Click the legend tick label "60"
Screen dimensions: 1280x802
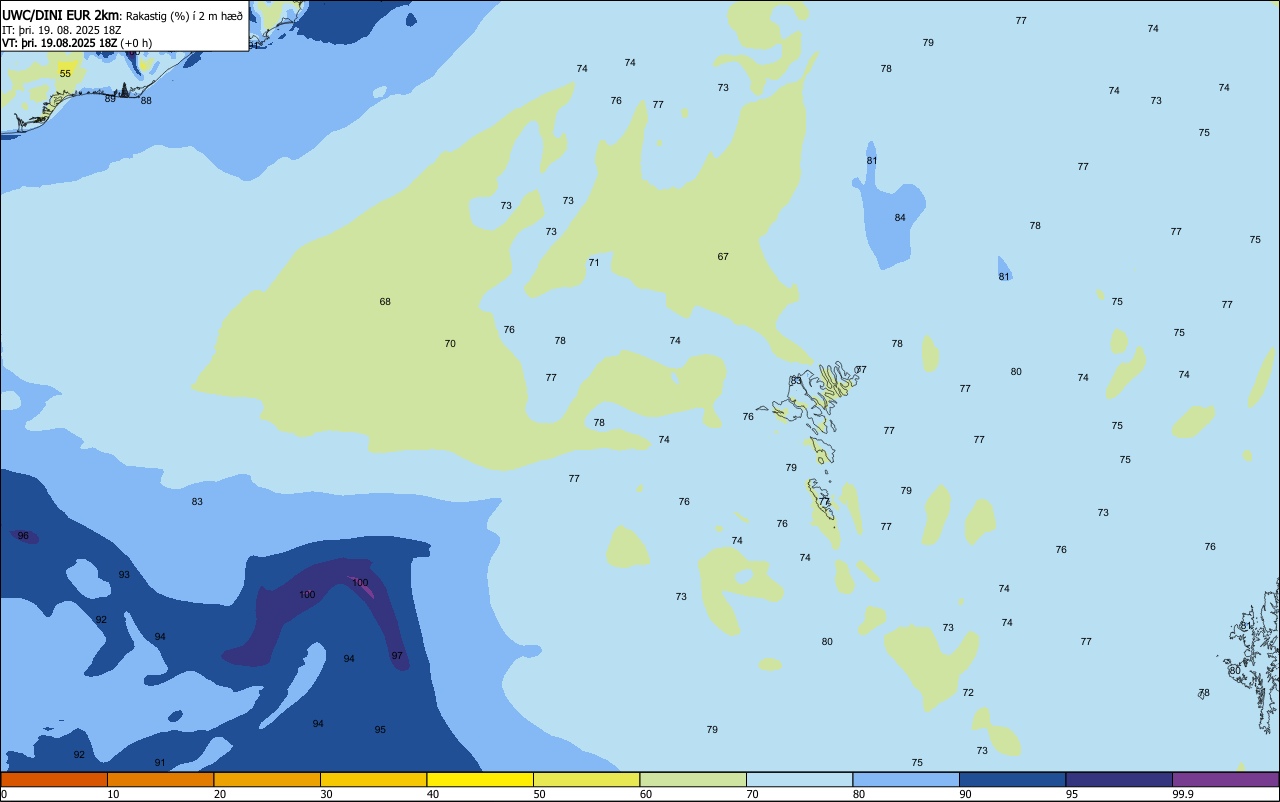pos(646,794)
